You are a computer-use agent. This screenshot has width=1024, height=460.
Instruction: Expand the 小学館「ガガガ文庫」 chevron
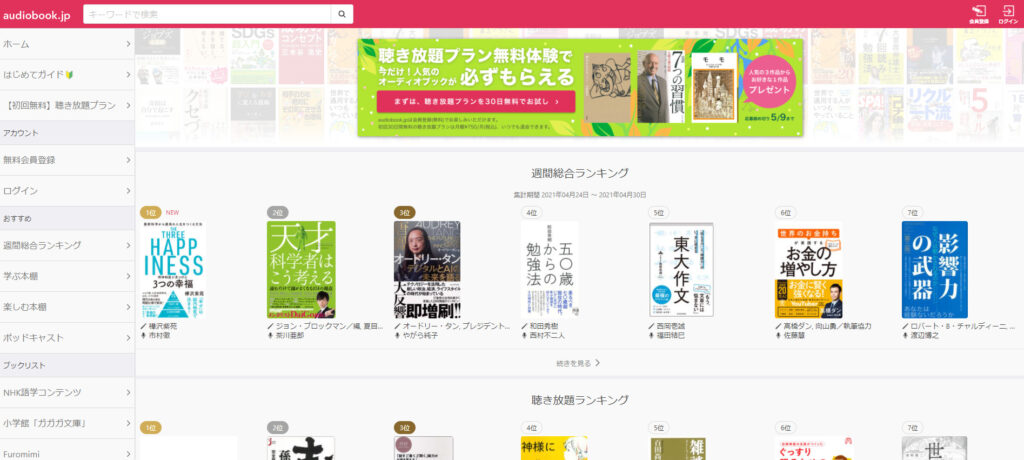pyautogui.click(x=128, y=423)
